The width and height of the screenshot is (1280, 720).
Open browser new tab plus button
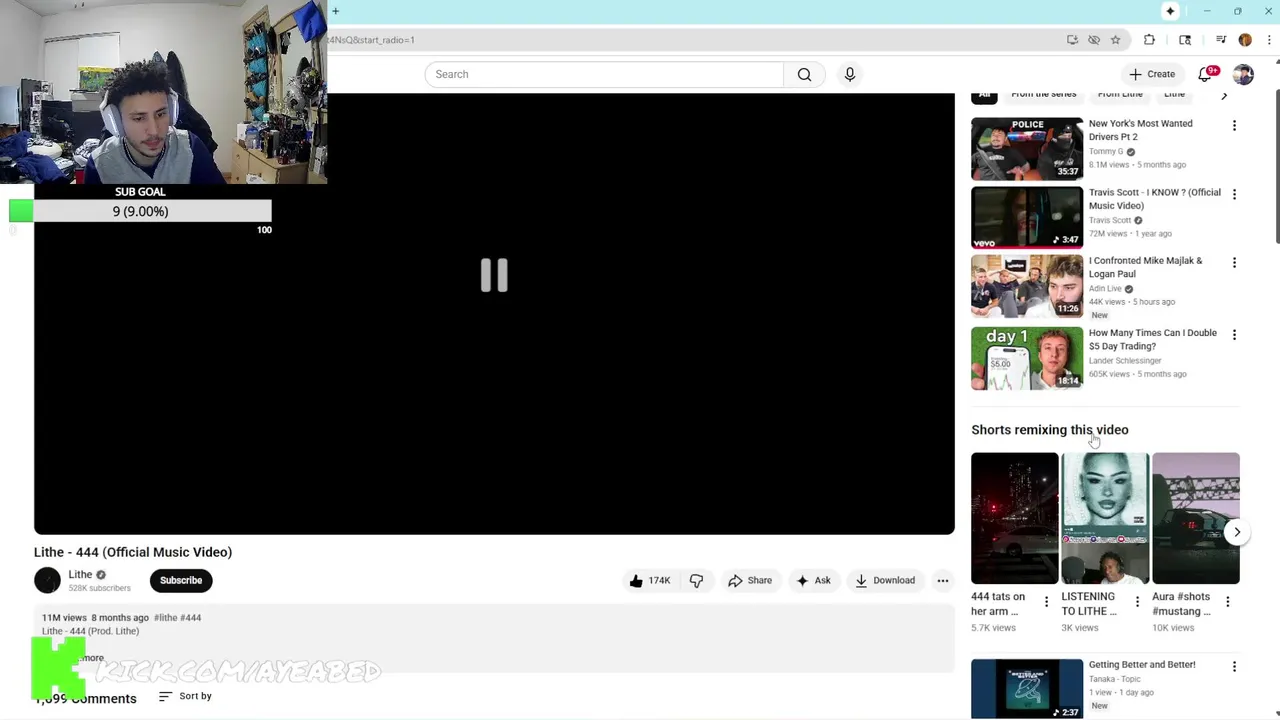tap(336, 11)
